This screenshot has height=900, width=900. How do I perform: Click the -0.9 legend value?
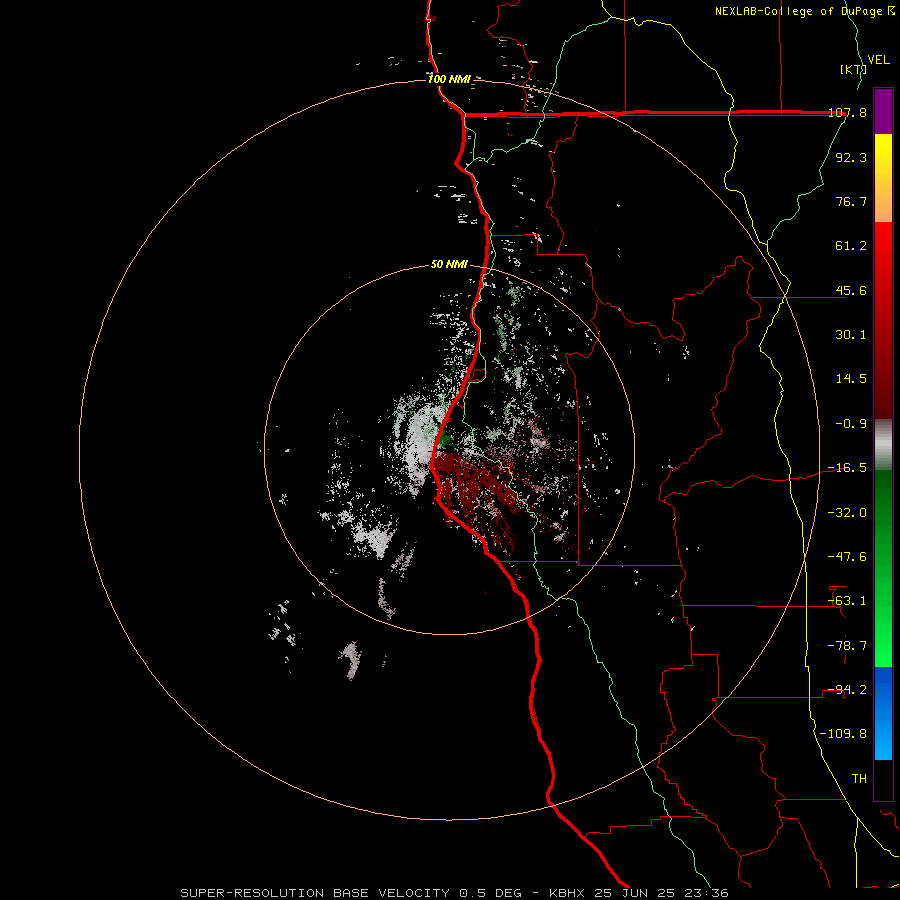tap(851, 424)
